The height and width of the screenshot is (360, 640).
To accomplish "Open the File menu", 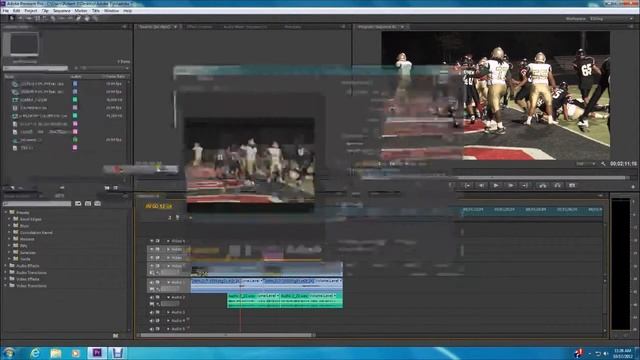I will pyautogui.click(x=6, y=11).
